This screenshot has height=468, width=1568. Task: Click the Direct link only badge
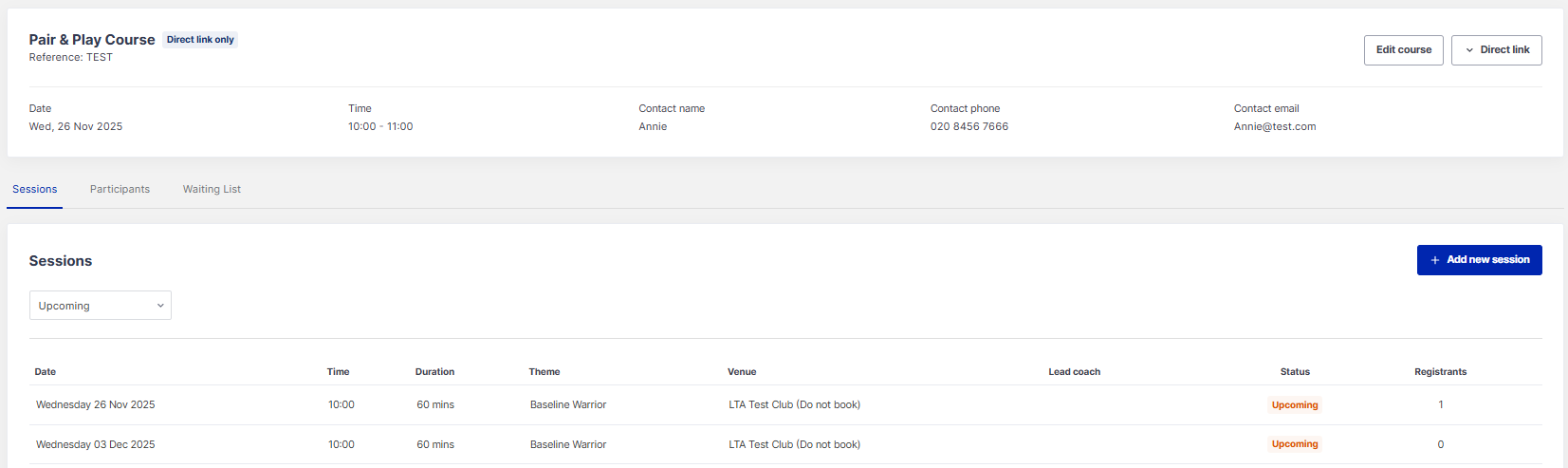[x=200, y=40]
